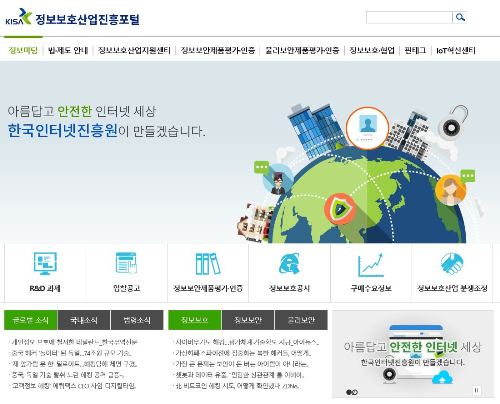Click the second banner carousel dot
500x404 pixels.
[355, 392]
